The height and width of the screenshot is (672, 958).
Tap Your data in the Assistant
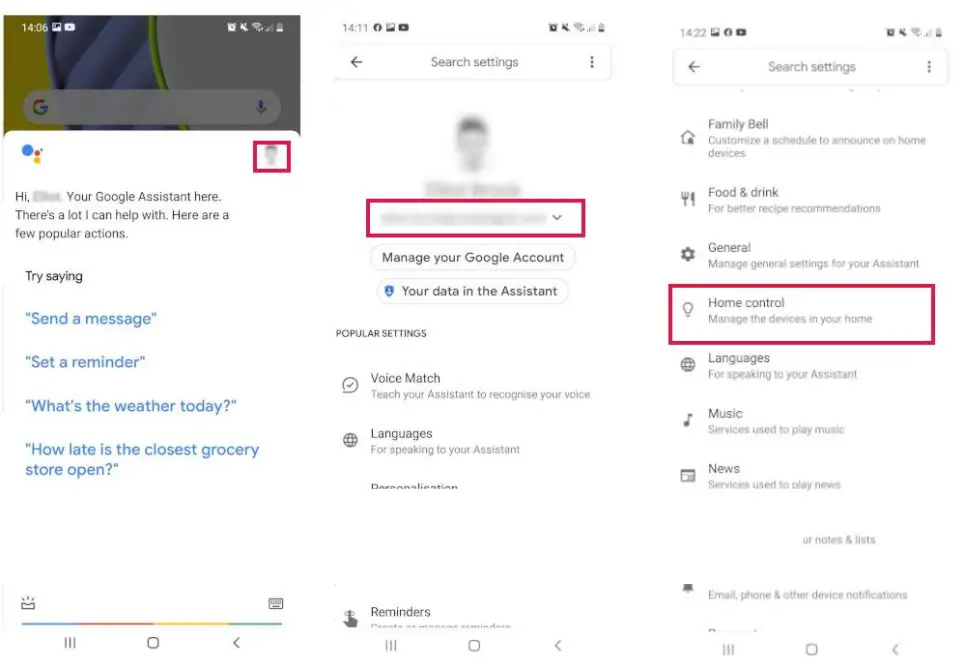(x=472, y=291)
